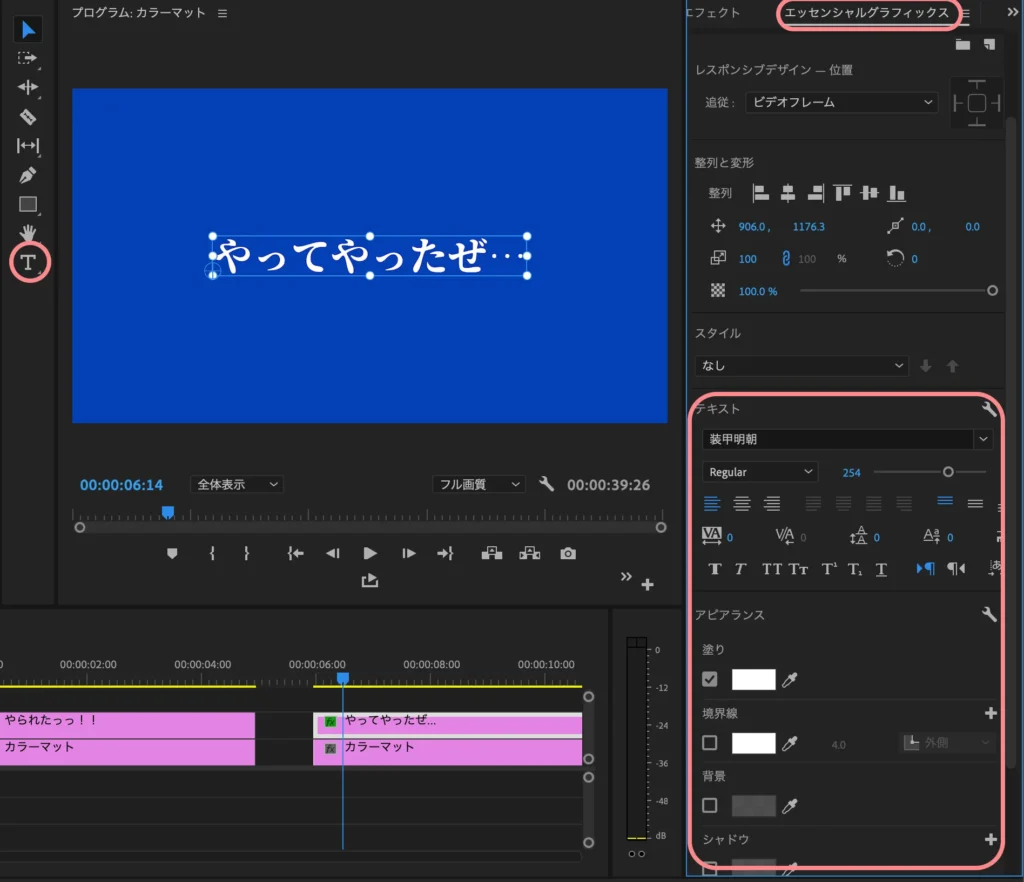Click the white fill color swatch
Image resolution: width=1024 pixels, height=882 pixels.
[x=753, y=680]
